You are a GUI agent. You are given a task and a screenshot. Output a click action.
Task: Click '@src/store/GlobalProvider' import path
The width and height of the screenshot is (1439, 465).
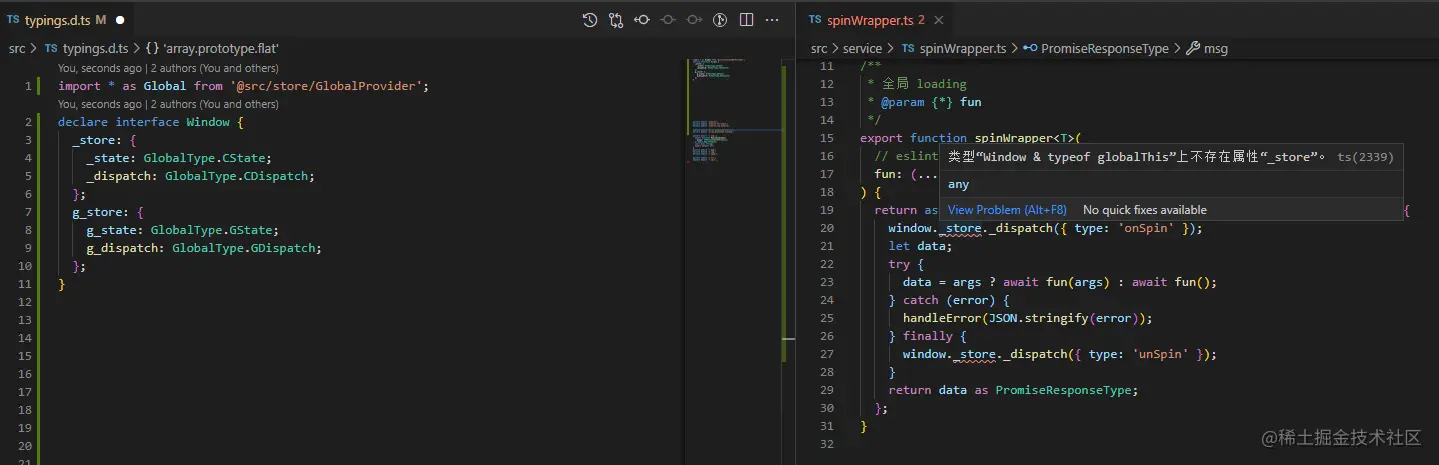click(325, 86)
